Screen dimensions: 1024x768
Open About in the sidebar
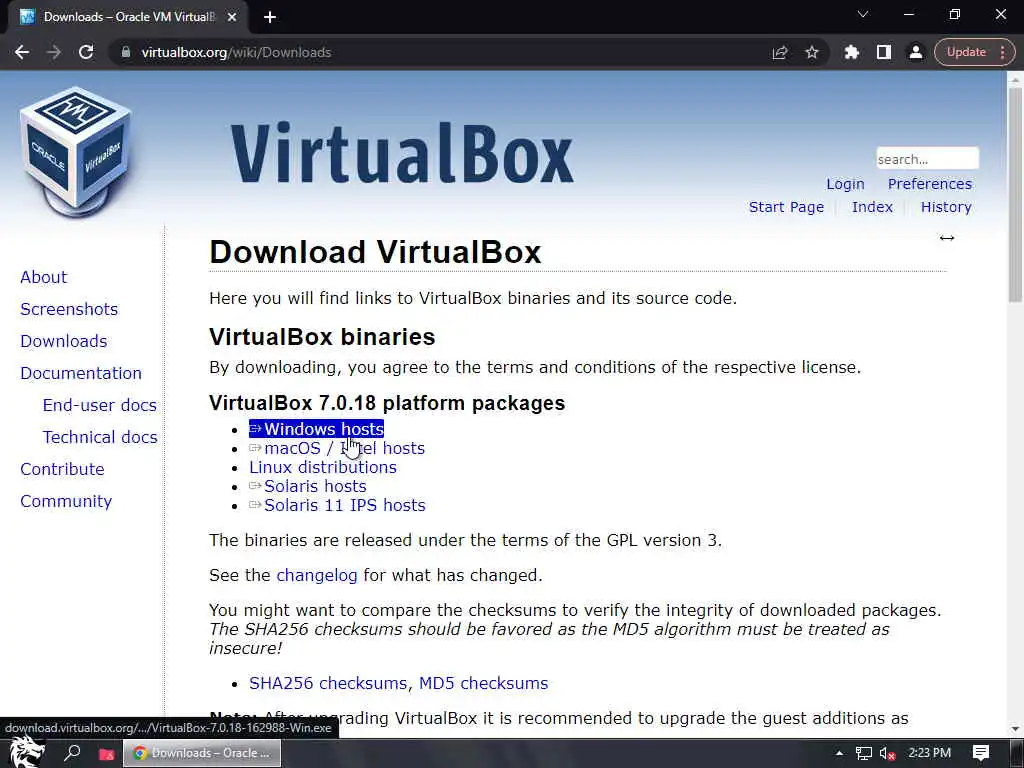coord(43,277)
